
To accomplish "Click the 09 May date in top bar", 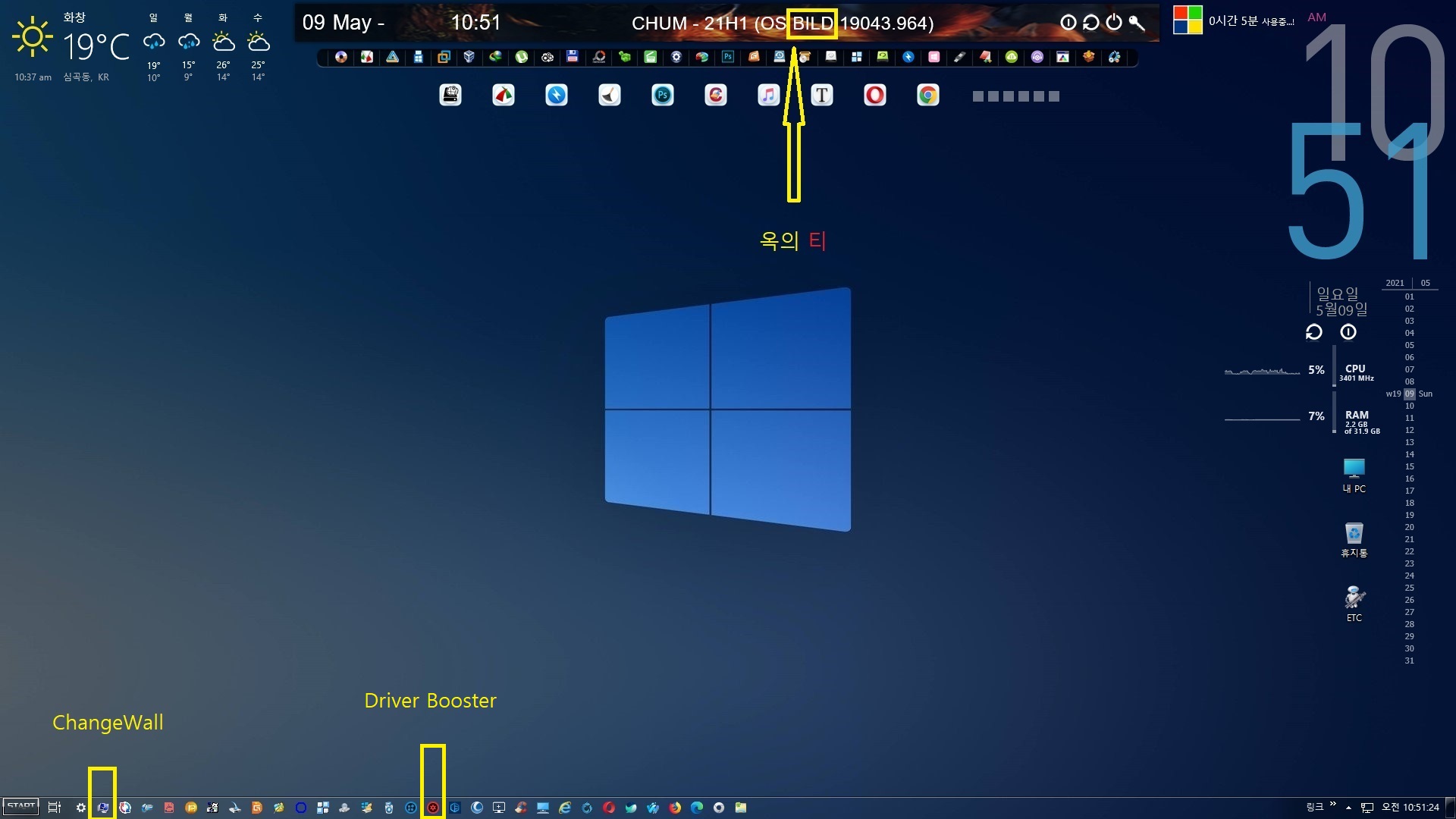I will (343, 23).
